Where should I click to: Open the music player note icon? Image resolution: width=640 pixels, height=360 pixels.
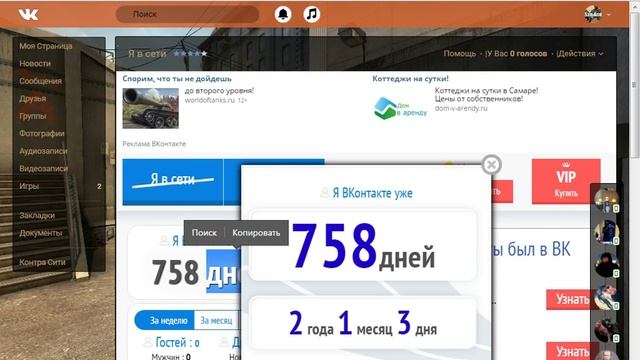pos(311,14)
